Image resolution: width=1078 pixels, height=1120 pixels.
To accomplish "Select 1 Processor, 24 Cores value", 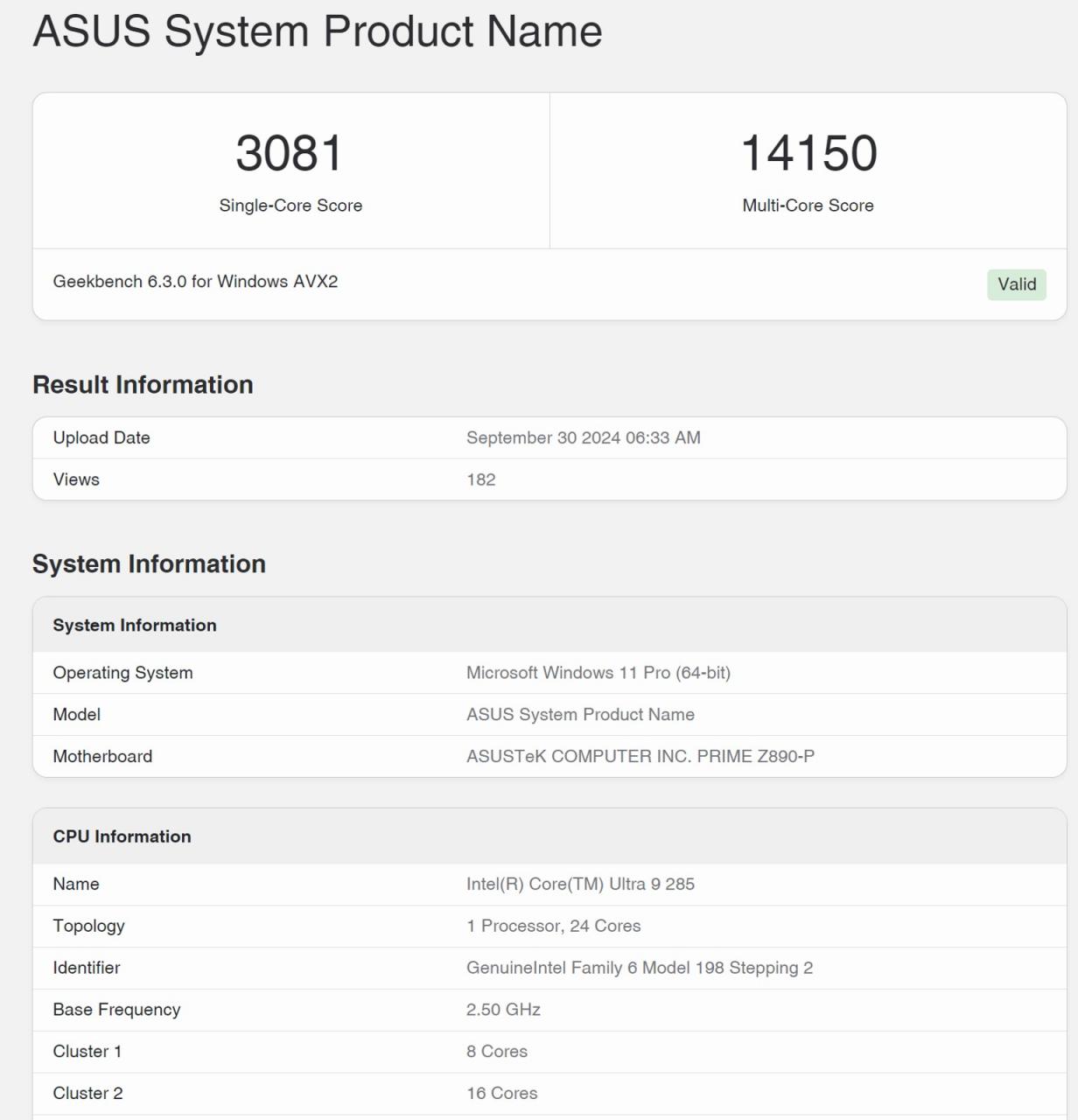I will click(x=554, y=926).
